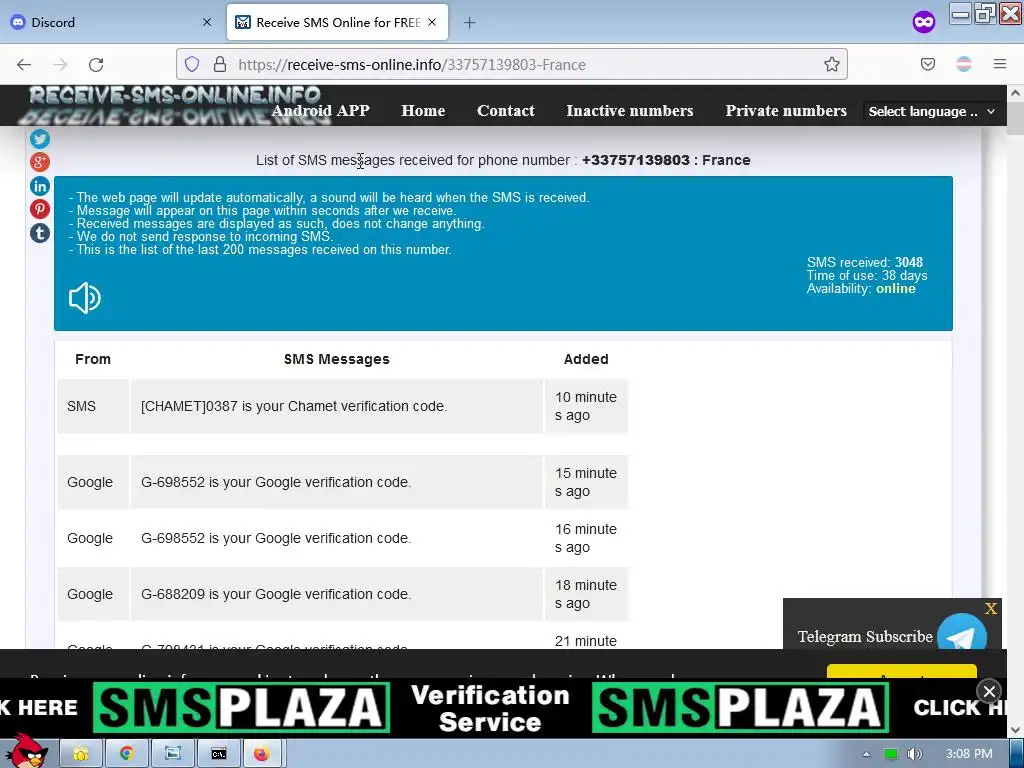Click the "16 minutes ago" added cell
This screenshot has width=1024, height=768.
pos(586,538)
